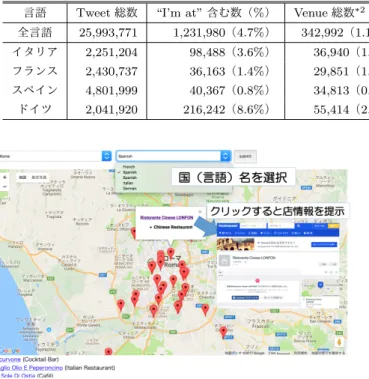Click the red marker under the info popup
The height and width of the screenshot is (379, 369).
pyautogui.click(x=171, y=253)
